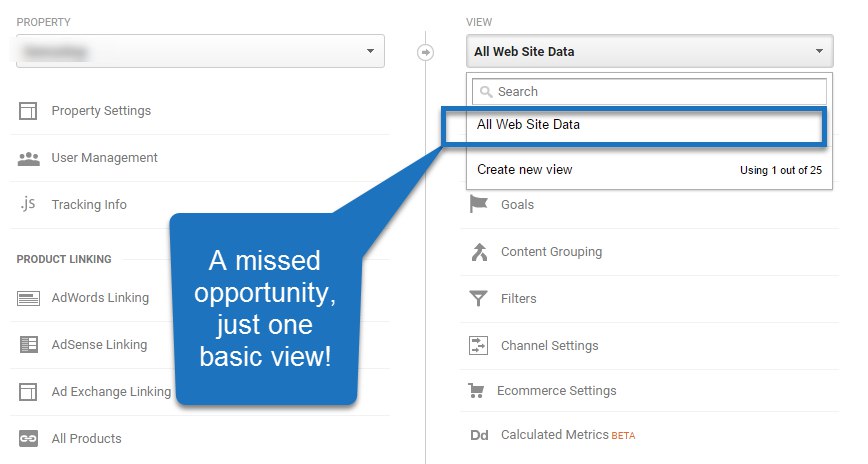Click the arrow button between Property and View
Image resolution: width=868 pixels, height=464 pixels.
pyautogui.click(x=425, y=52)
